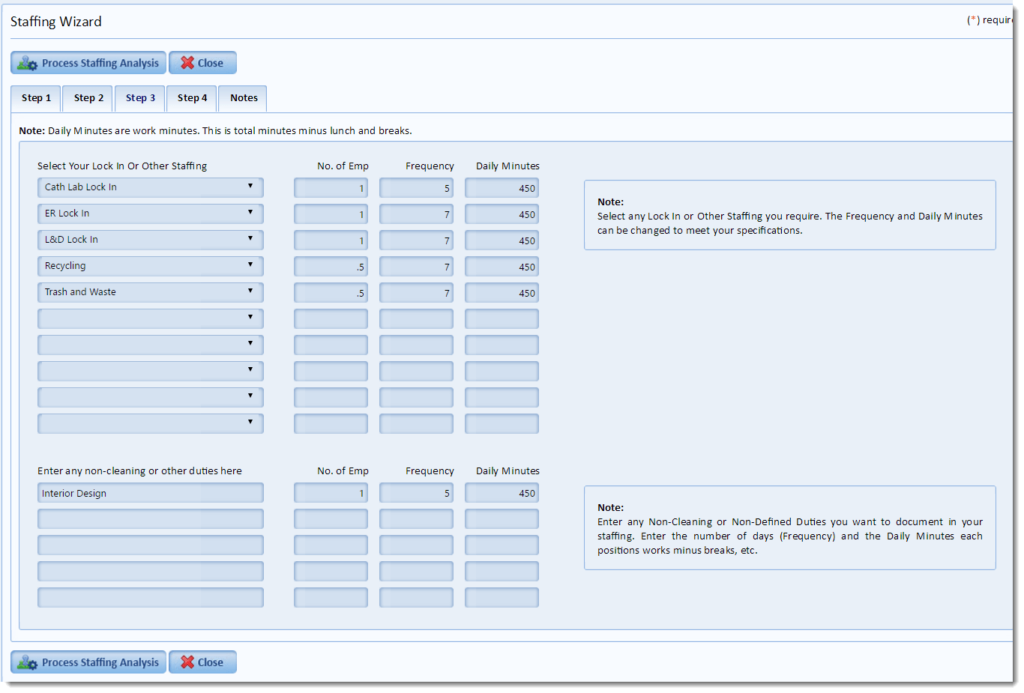The image size is (1024, 693).
Task: Click Frequency field for Trash and Waste
Action: click(x=416, y=293)
